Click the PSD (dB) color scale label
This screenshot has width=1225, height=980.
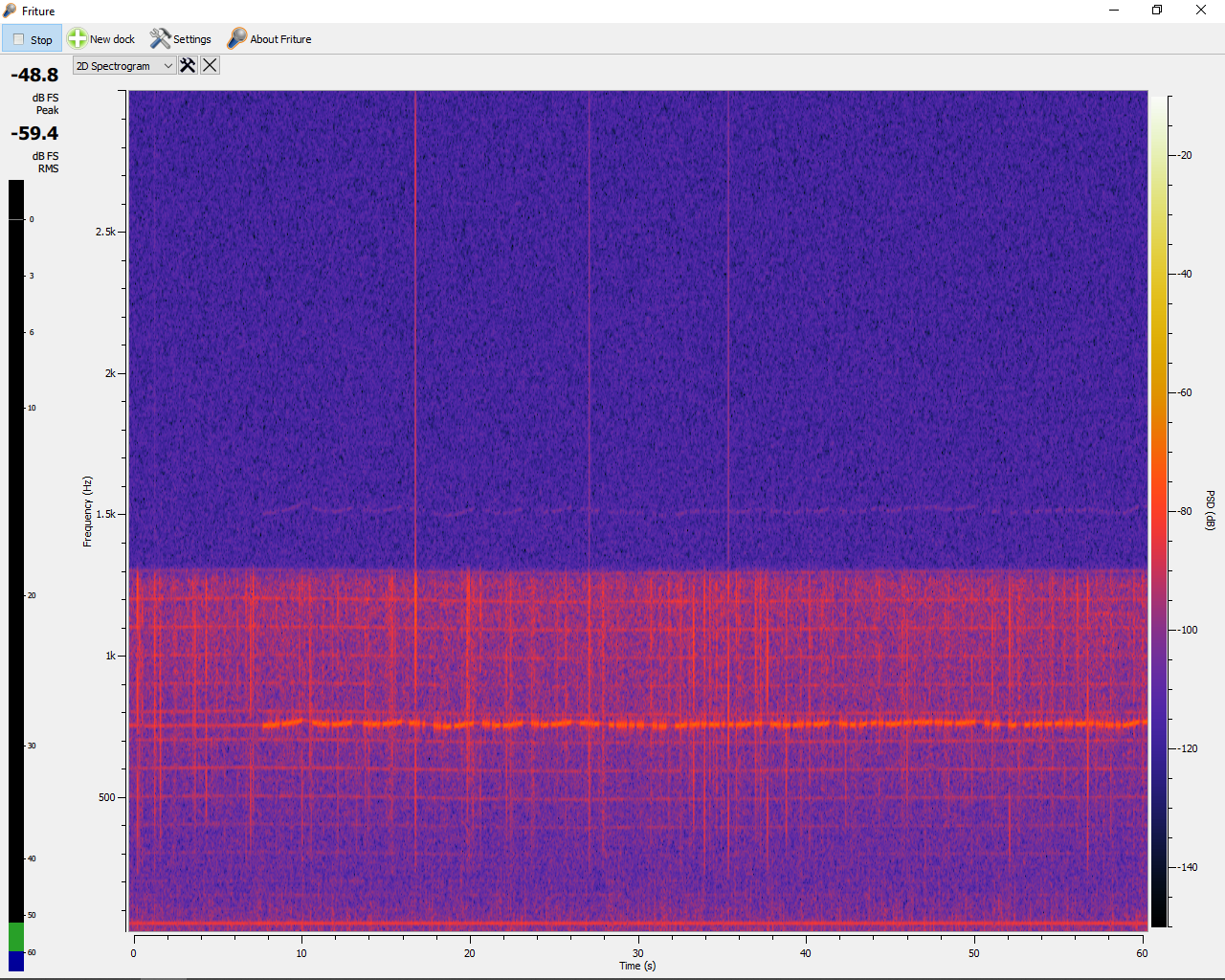pyautogui.click(x=1210, y=511)
